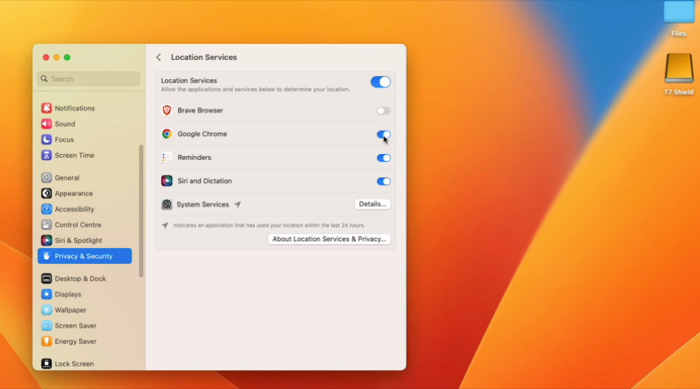This screenshot has width=700, height=389.
Task: Click the sidebar vertical scrollbar
Action: tap(141, 211)
